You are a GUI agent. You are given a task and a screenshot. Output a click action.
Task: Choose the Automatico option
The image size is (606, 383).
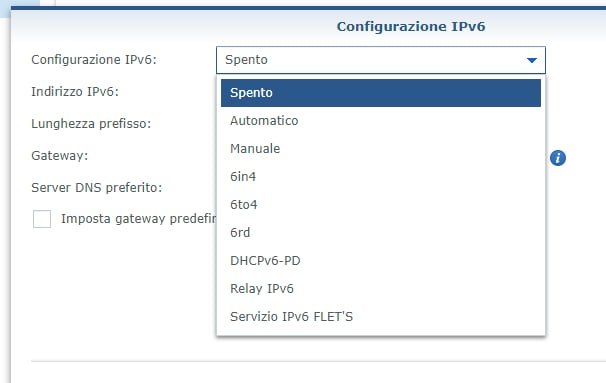[x=381, y=121]
